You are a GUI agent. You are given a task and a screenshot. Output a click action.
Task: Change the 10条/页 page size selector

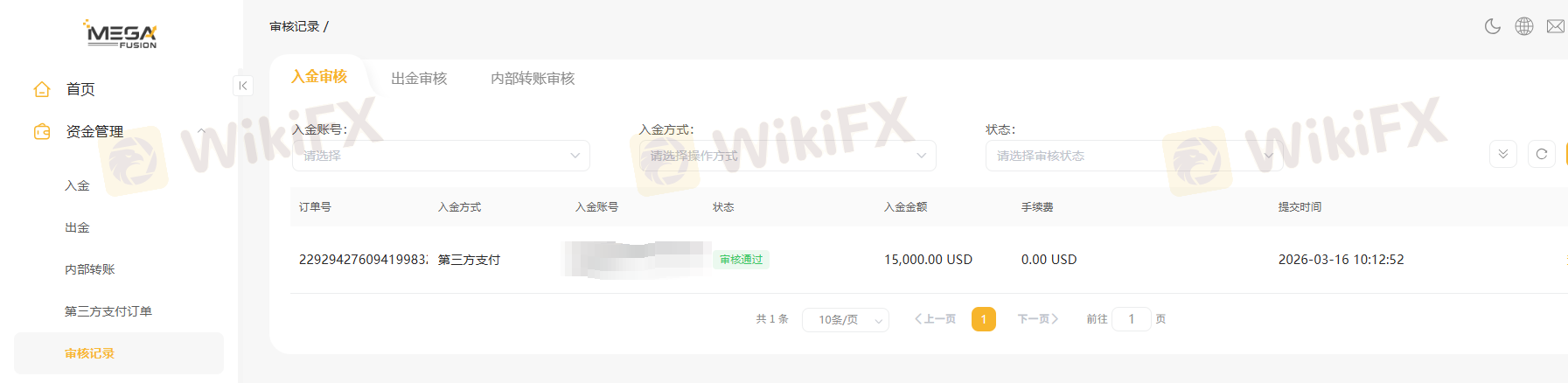point(846,320)
